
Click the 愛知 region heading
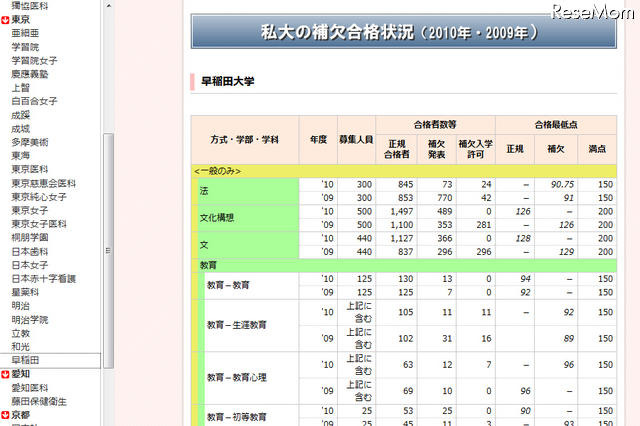[x=20, y=374]
